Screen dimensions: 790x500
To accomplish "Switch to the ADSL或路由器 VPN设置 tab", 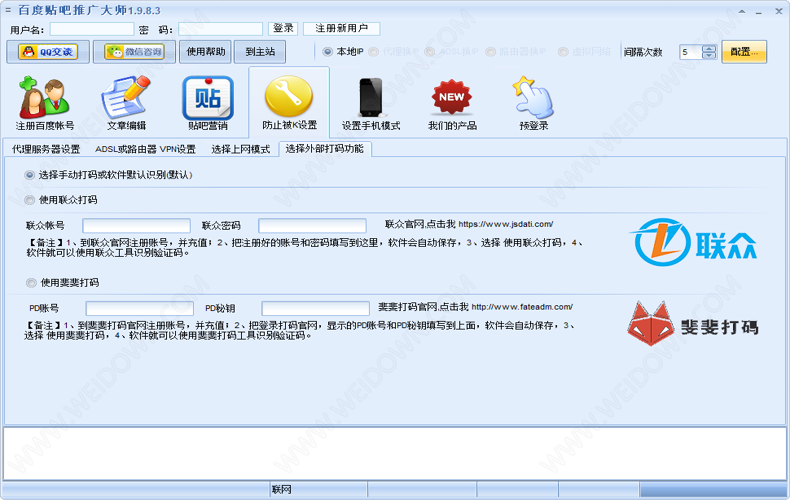I will 145,149.
